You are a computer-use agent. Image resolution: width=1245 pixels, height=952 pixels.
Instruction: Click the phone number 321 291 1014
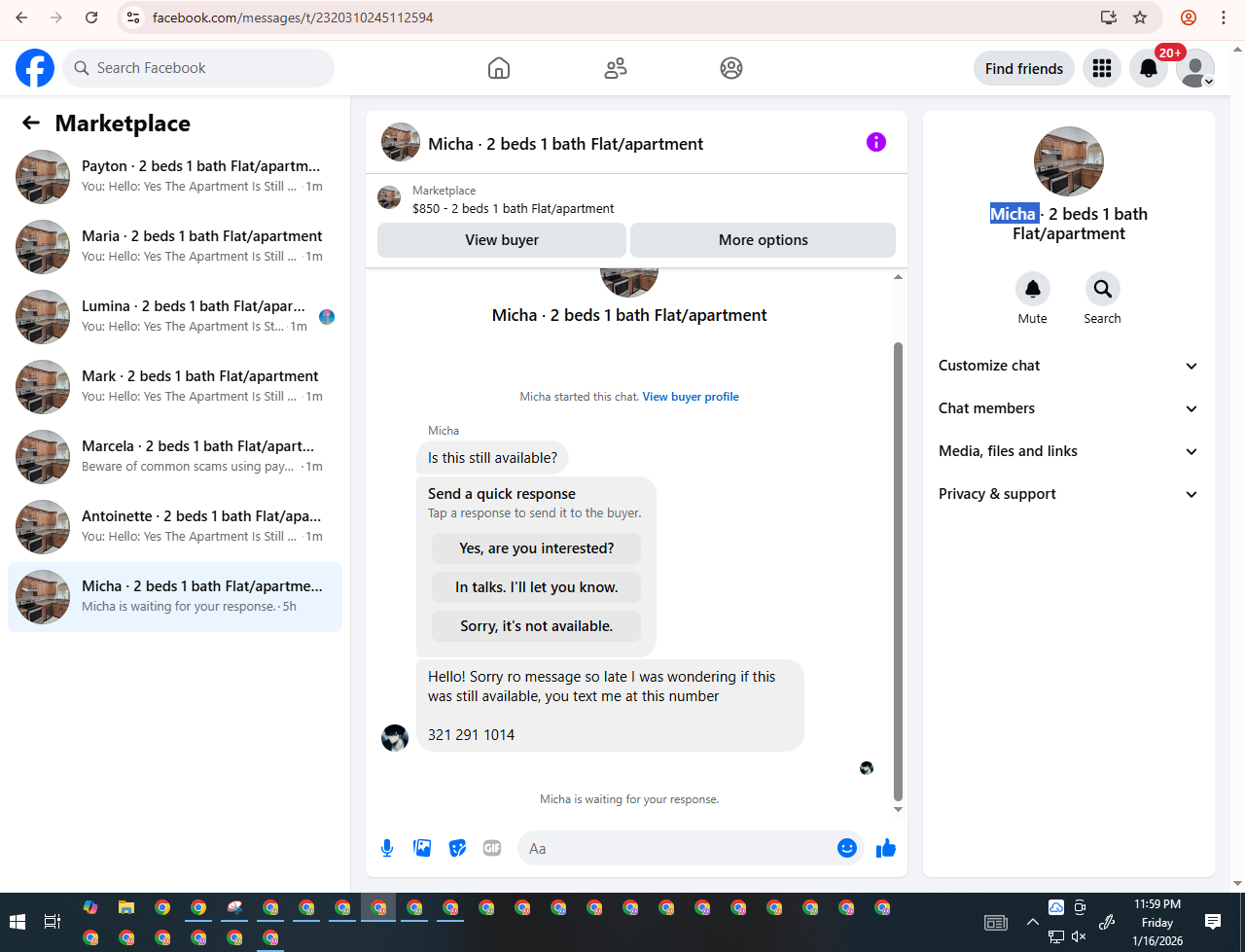click(472, 735)
